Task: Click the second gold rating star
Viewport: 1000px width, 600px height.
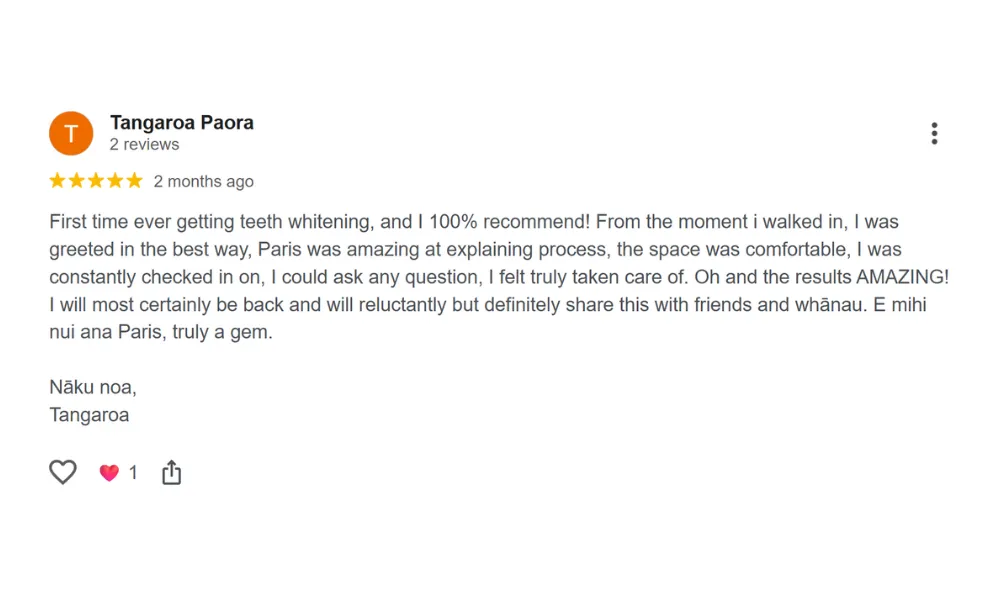Action: point(77,181)
